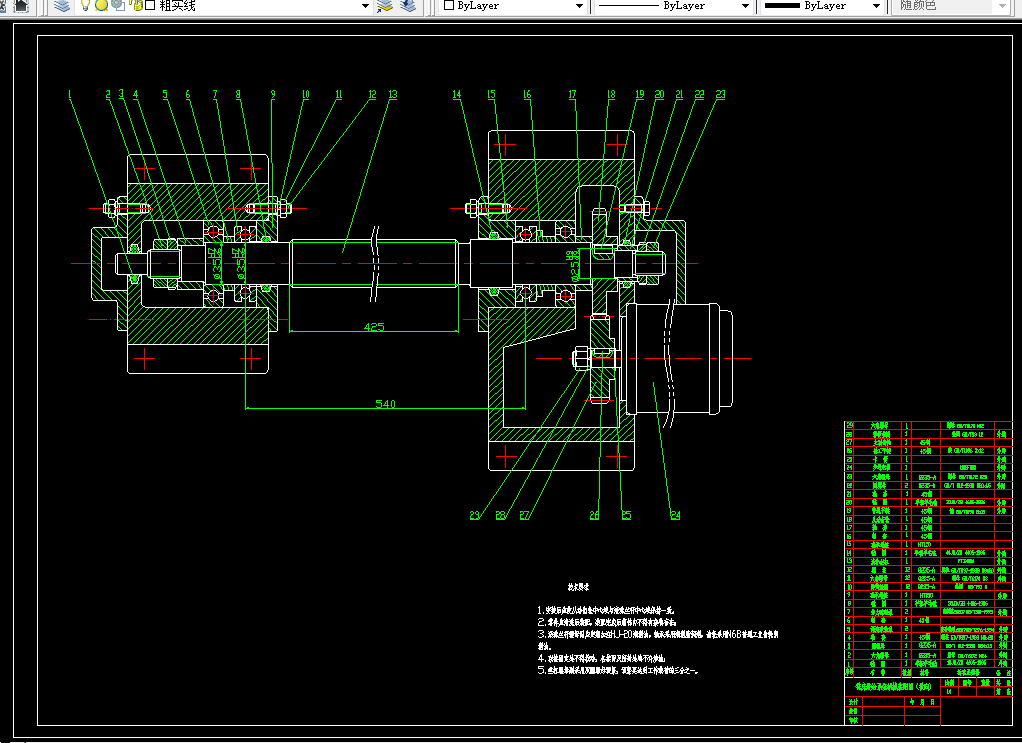1022x743 pixels.
Task: Toggle viewport freeze for the current layer
Action: (x=118, y=6)
